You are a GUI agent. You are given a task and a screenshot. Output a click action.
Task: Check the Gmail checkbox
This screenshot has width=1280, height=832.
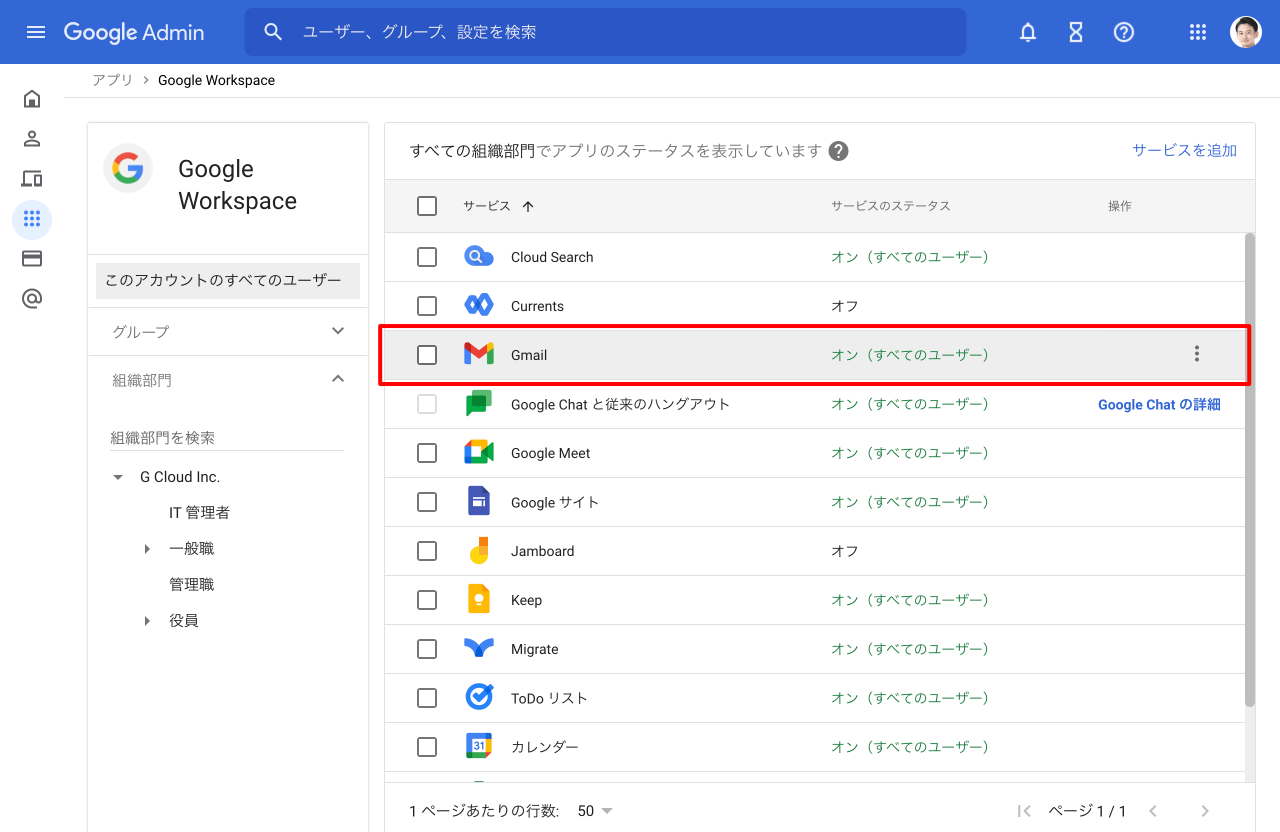pyautogui.click(x=427, y=355)
